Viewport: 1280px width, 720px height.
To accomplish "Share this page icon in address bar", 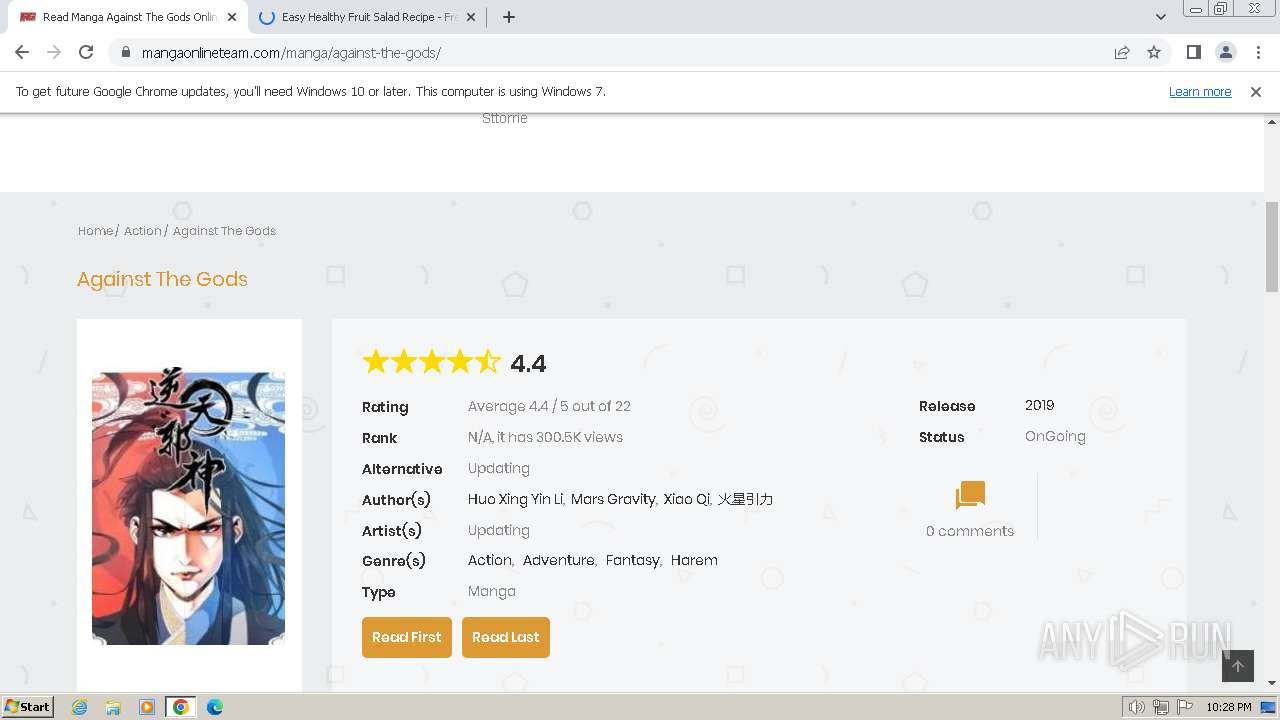I will 1122,53.
